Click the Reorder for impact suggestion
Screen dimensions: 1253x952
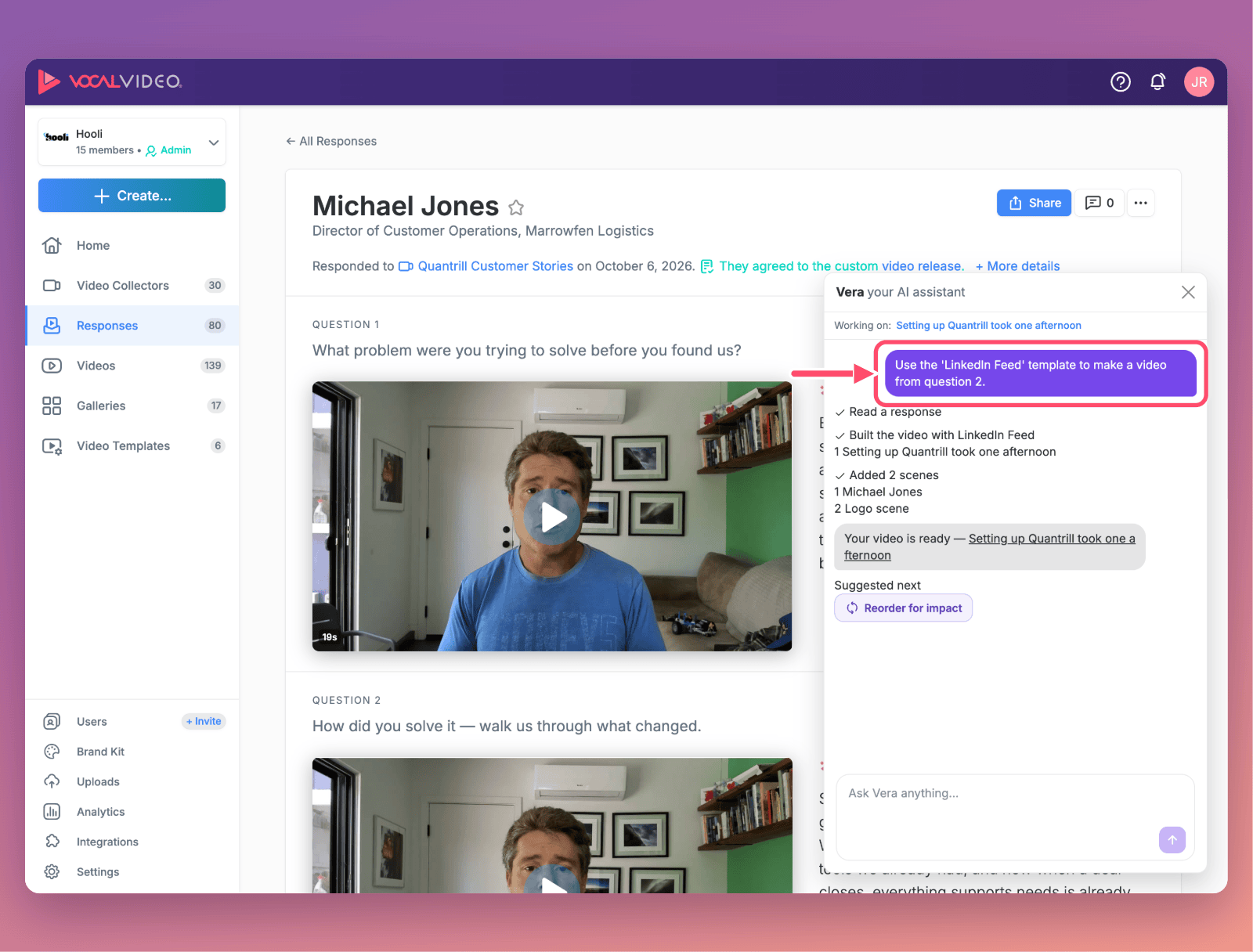point(904,608)
